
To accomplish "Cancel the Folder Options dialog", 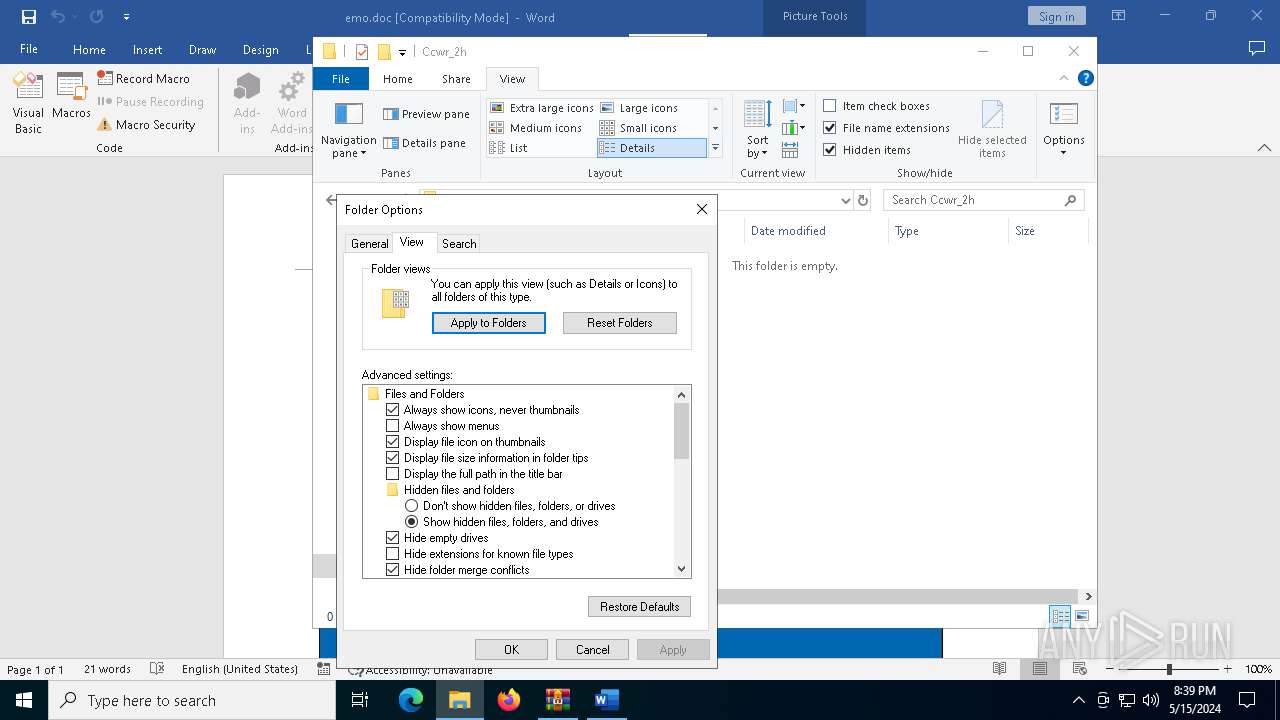I will (x=593, y=649).
